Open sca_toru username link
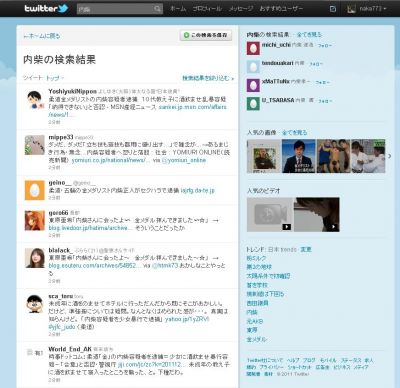The image size is (400, 388). point(60,296)
